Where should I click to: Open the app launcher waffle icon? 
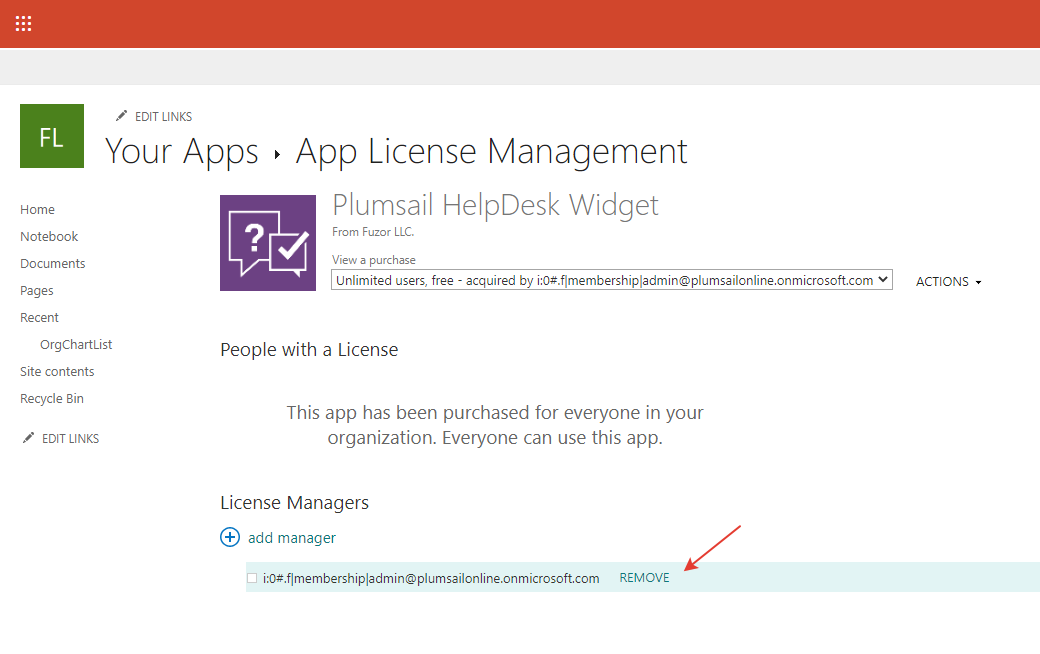click(23, 23)
